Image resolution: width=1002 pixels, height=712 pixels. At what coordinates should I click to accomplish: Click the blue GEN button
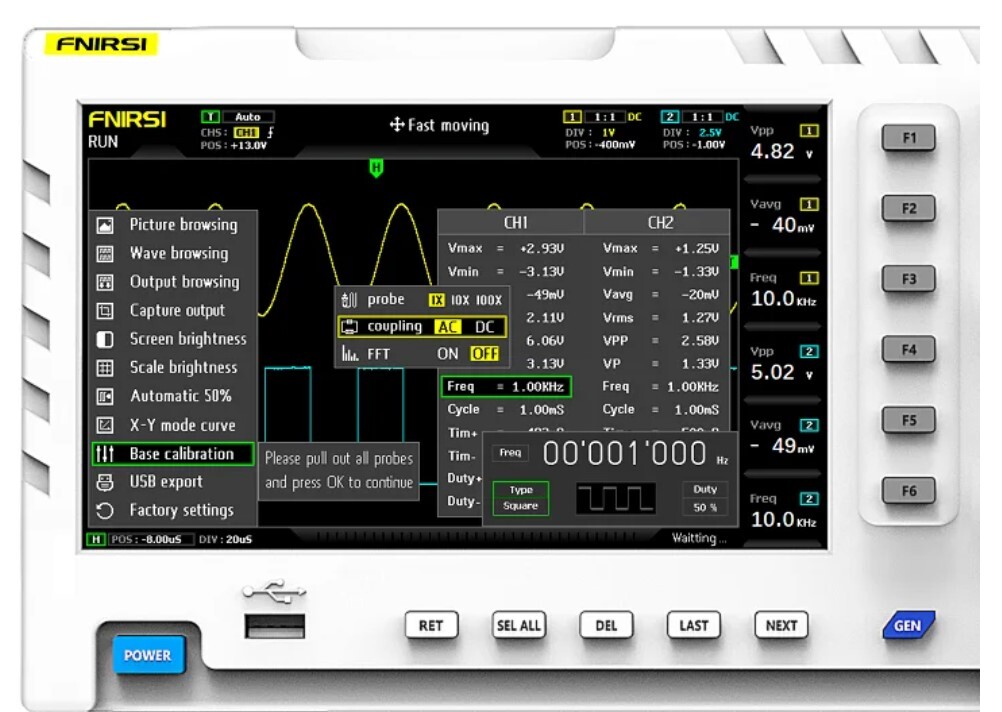coord(908,625)
